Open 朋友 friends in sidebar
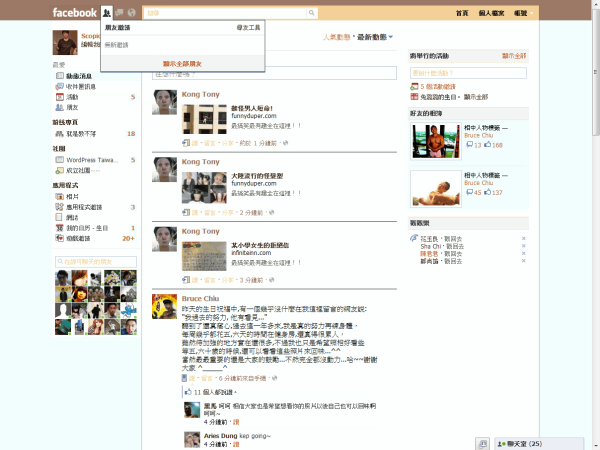The height and width of the screenshot is (450, 600). point(72,107)
